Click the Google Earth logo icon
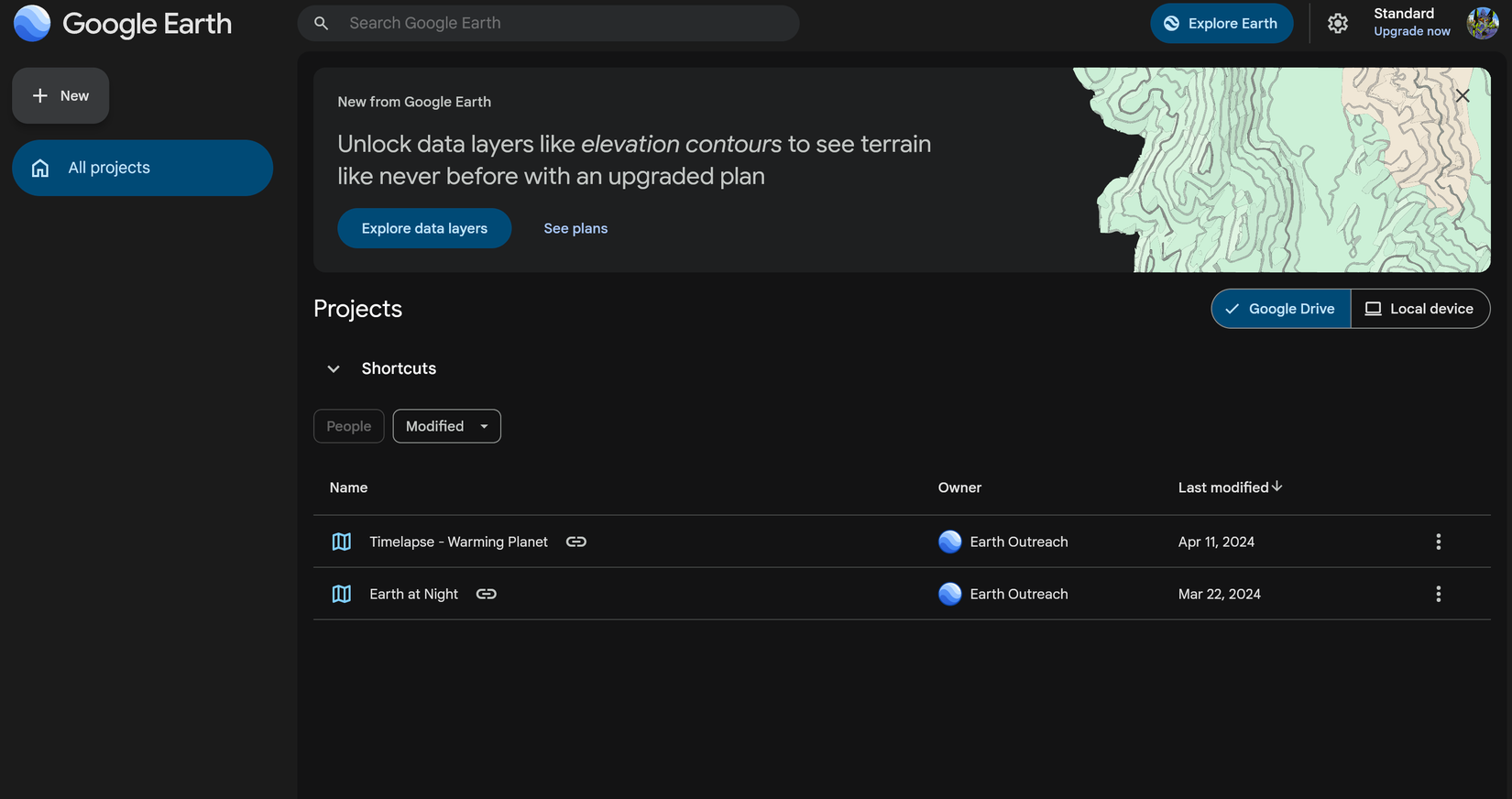1512x799 pixels. pyautogui.click(x=32, y=23)
